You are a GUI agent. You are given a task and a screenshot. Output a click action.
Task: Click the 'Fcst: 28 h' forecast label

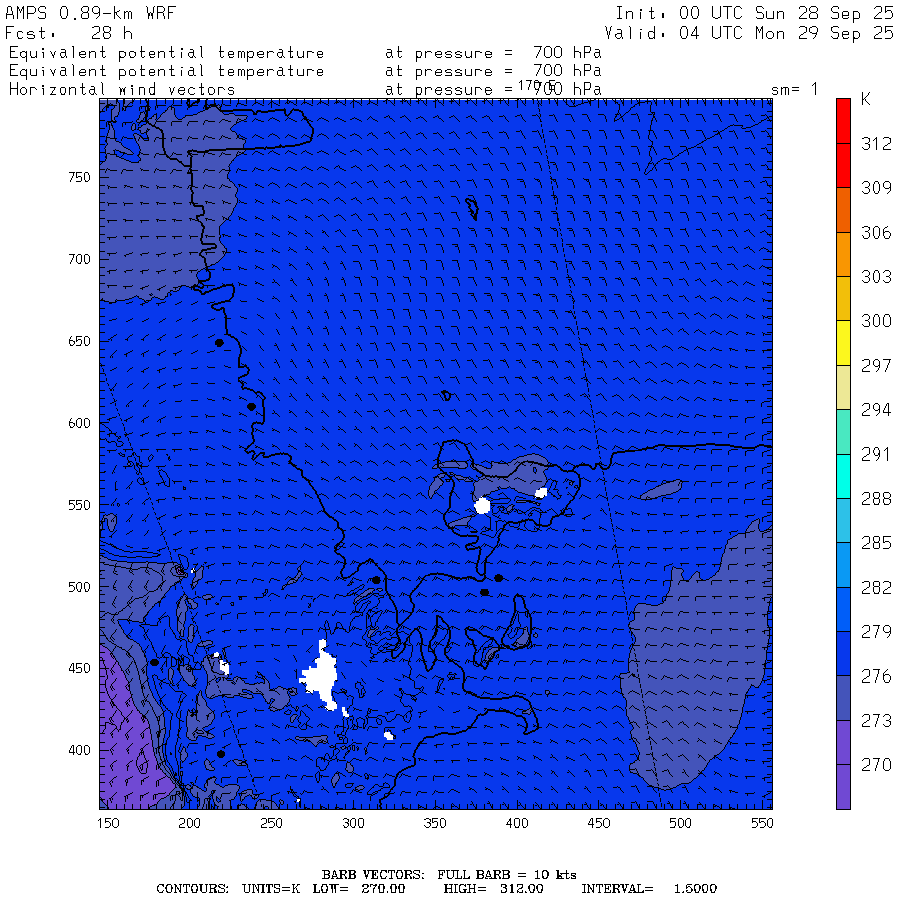click(69, 33)
